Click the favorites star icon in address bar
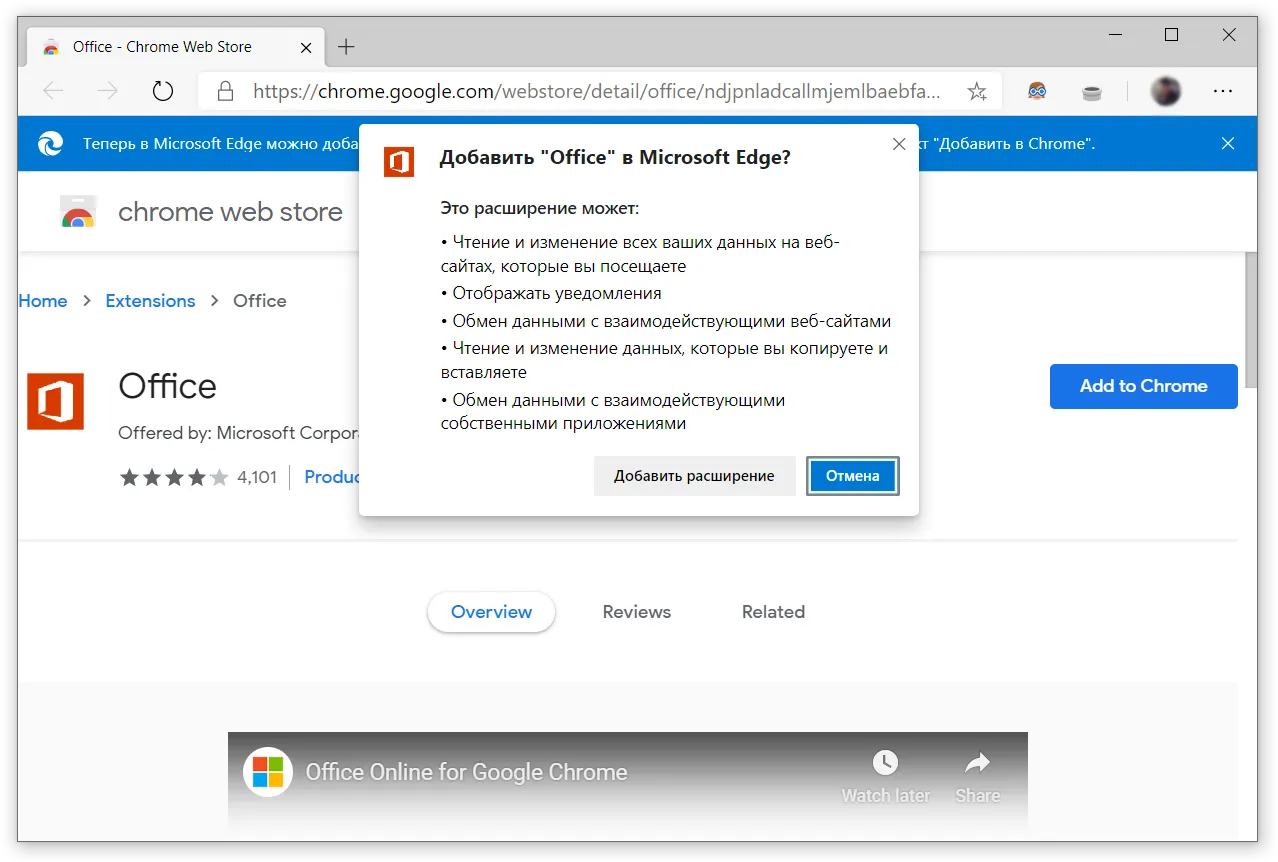The width and height of the screenshot is (1278, 862). [977, 92]
